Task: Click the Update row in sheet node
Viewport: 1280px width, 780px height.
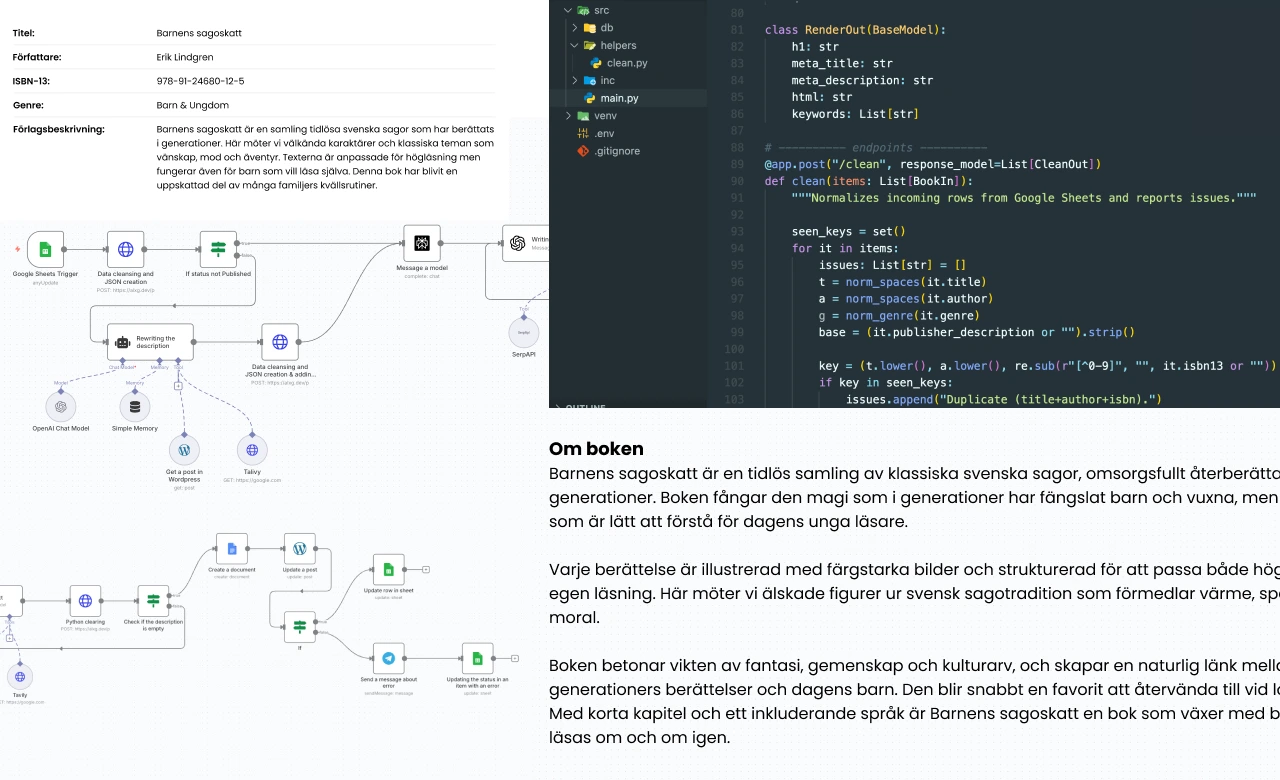Action: [389, 569]
